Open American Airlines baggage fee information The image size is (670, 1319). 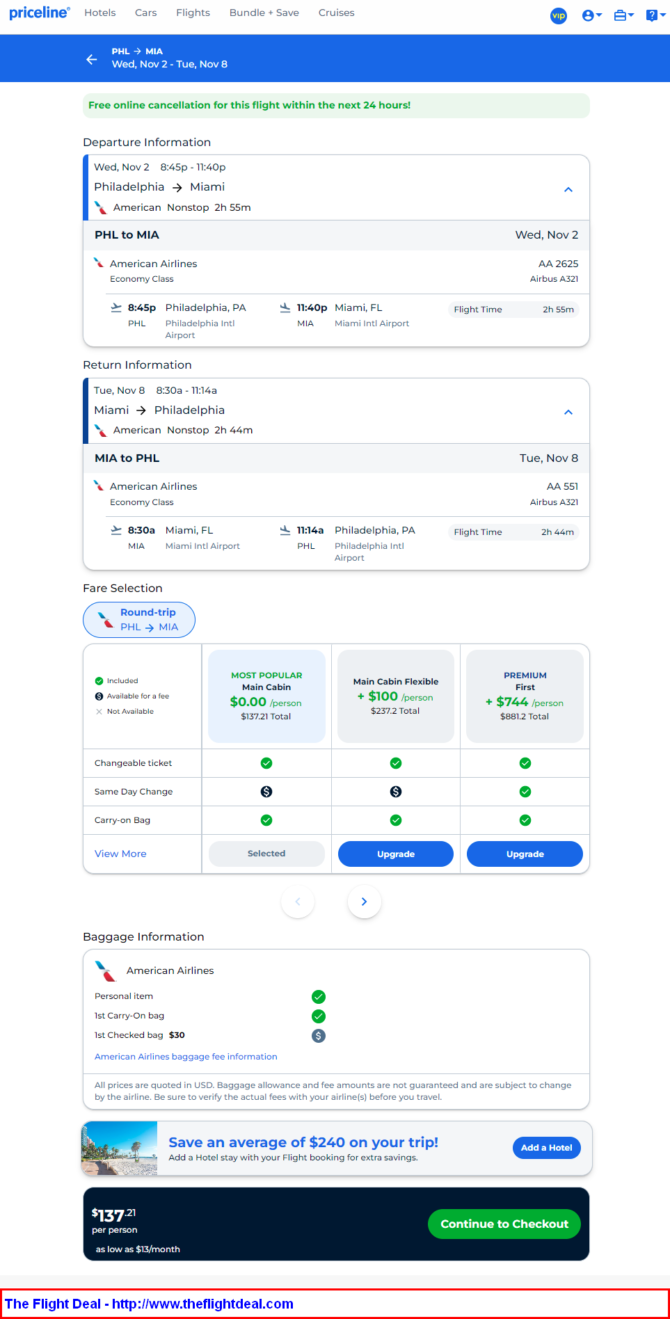point(186,1056)
